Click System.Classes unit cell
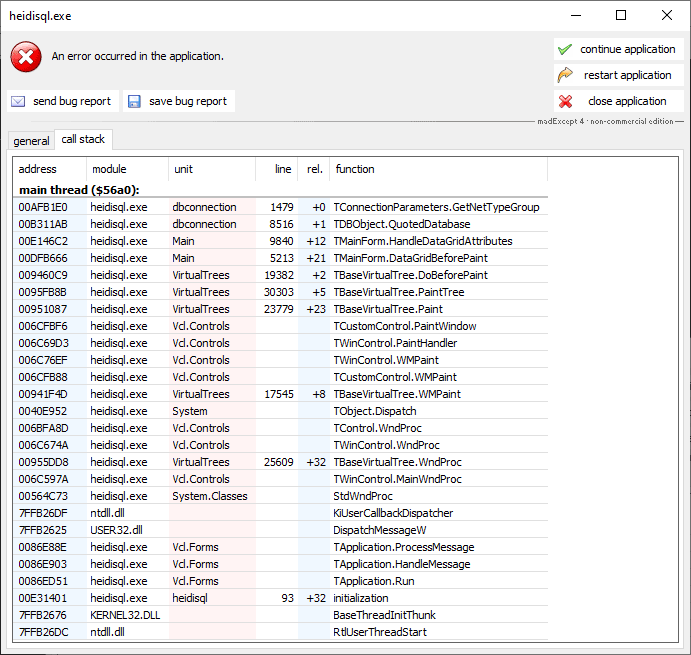Screen dimensions: 691x655 (210, 496)
